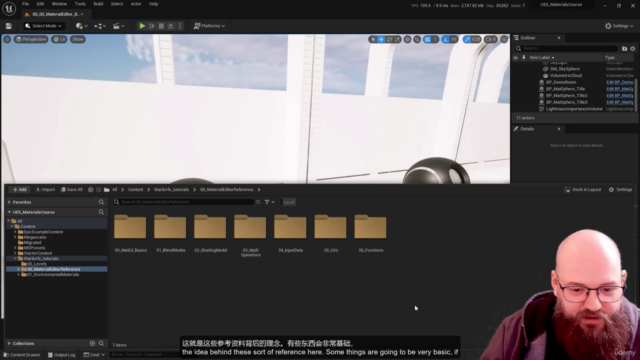Click Import in Content Browser
Image resolution: width=640 pixels, height=360 pixels.
pos(45,189)
